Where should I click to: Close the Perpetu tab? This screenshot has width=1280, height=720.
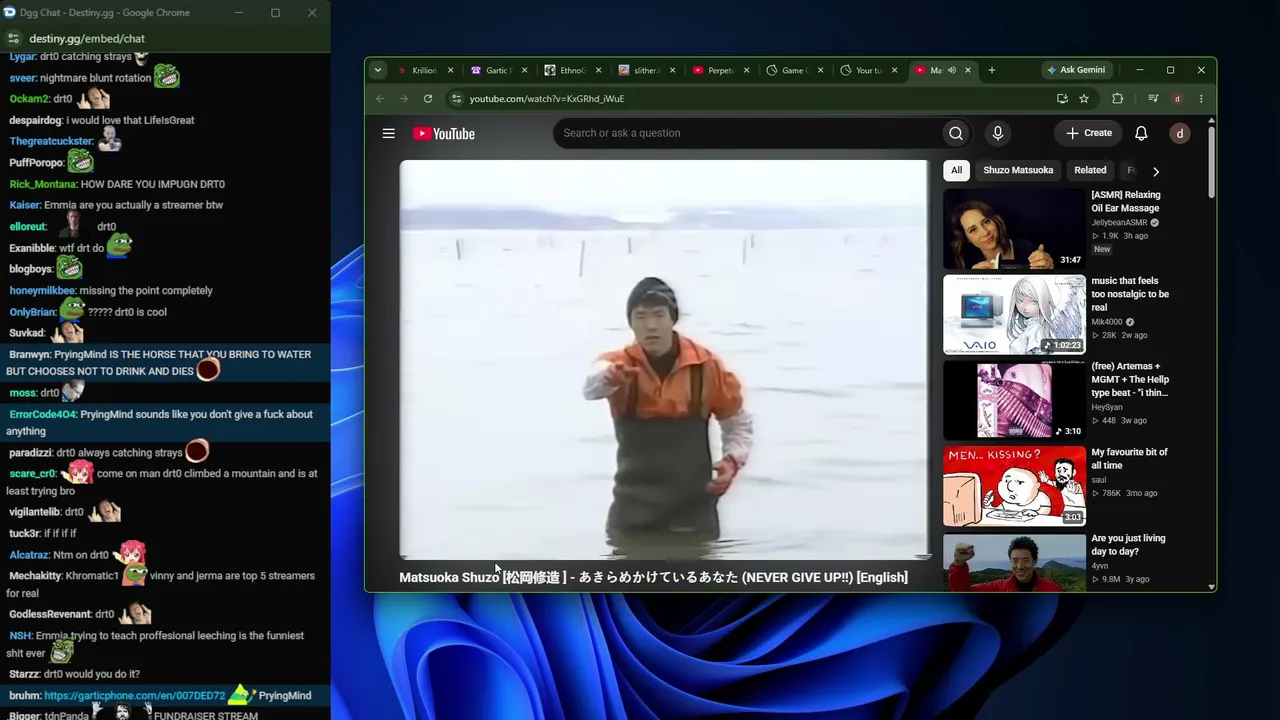click(747, 70)
